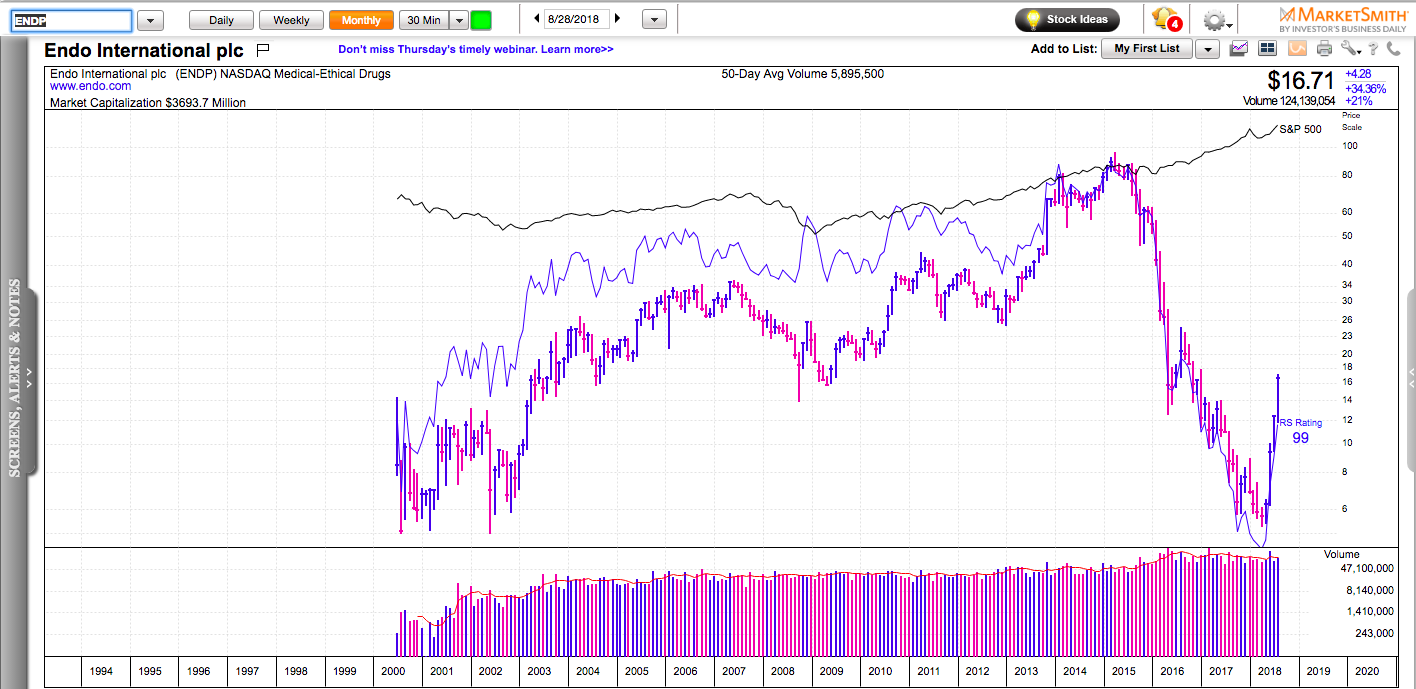This screenshot has width=1416, height=689.
Task: Click the 8/28/2018 date field
Action: 576,19
